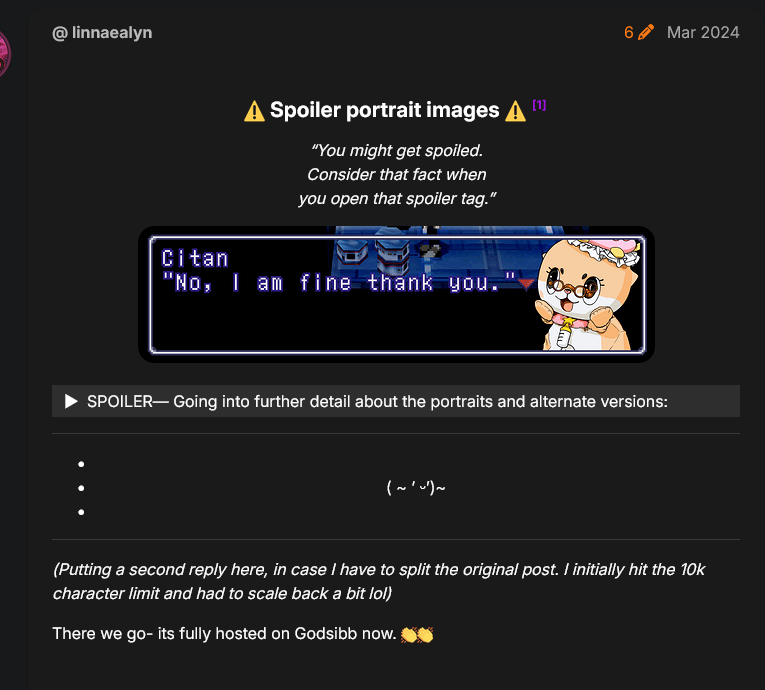Click the first empty bullet point

coord(81,464)
